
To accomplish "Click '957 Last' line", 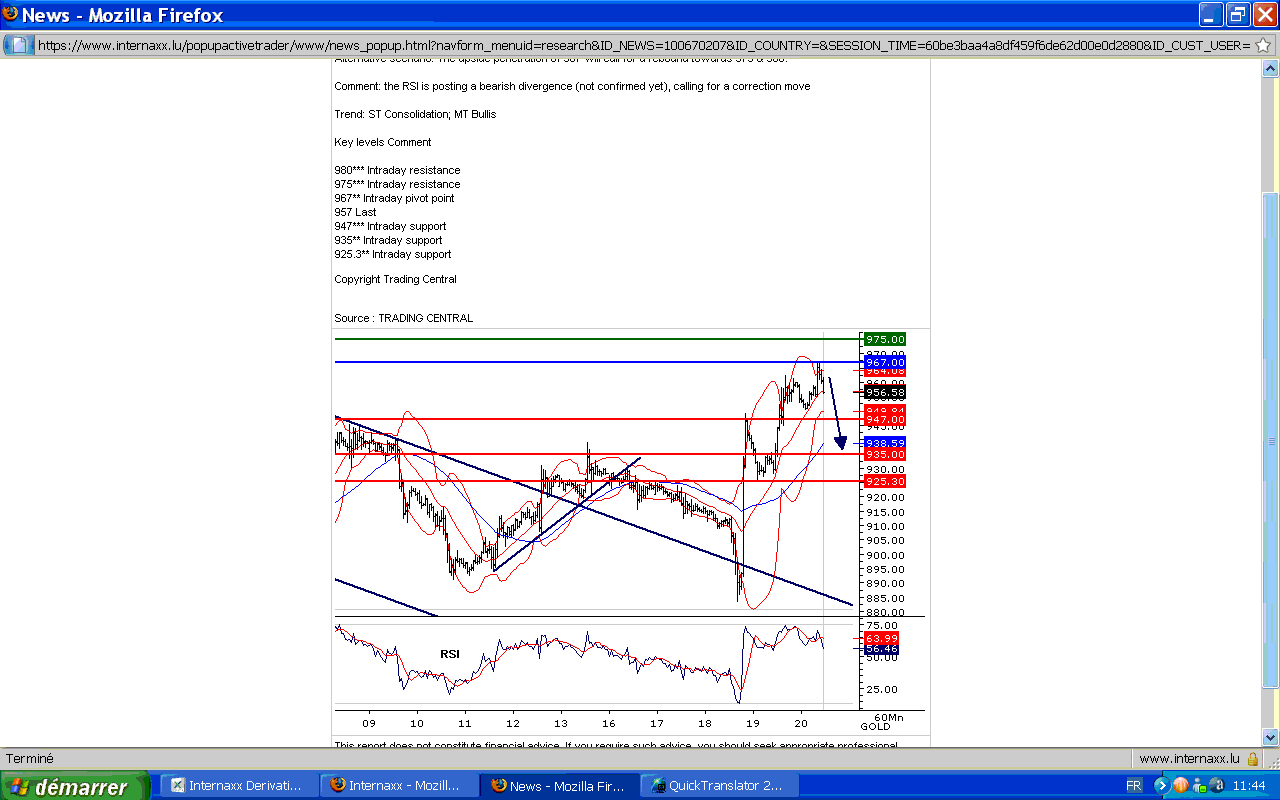I will [x=355, y=212].
